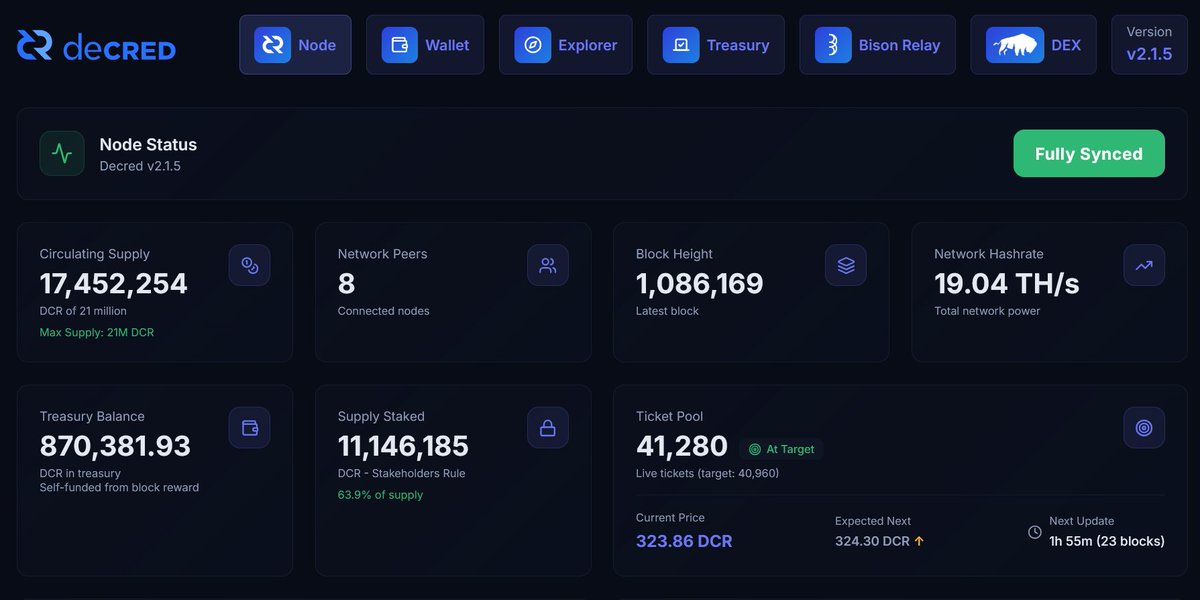Screen dimensions: 1200x600
Task: Click the Ticket Pool target icon
Action: pos(1144,427)
